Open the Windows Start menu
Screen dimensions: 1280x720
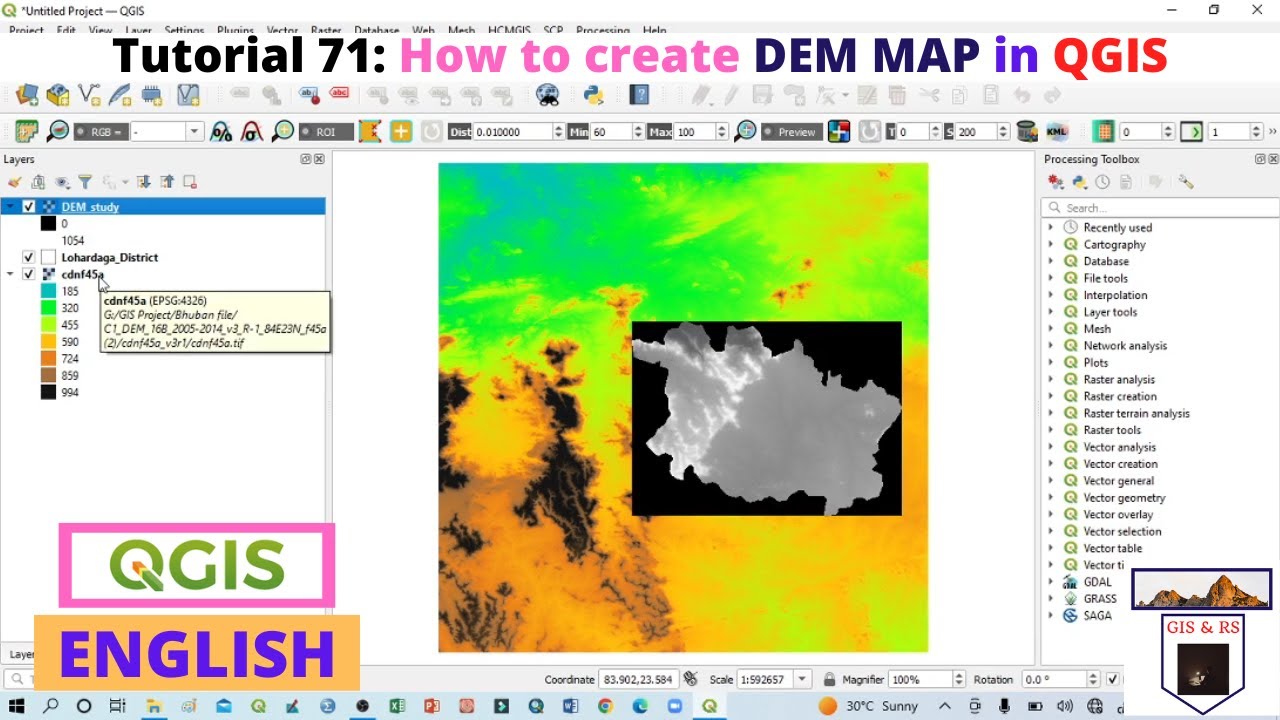18,706
